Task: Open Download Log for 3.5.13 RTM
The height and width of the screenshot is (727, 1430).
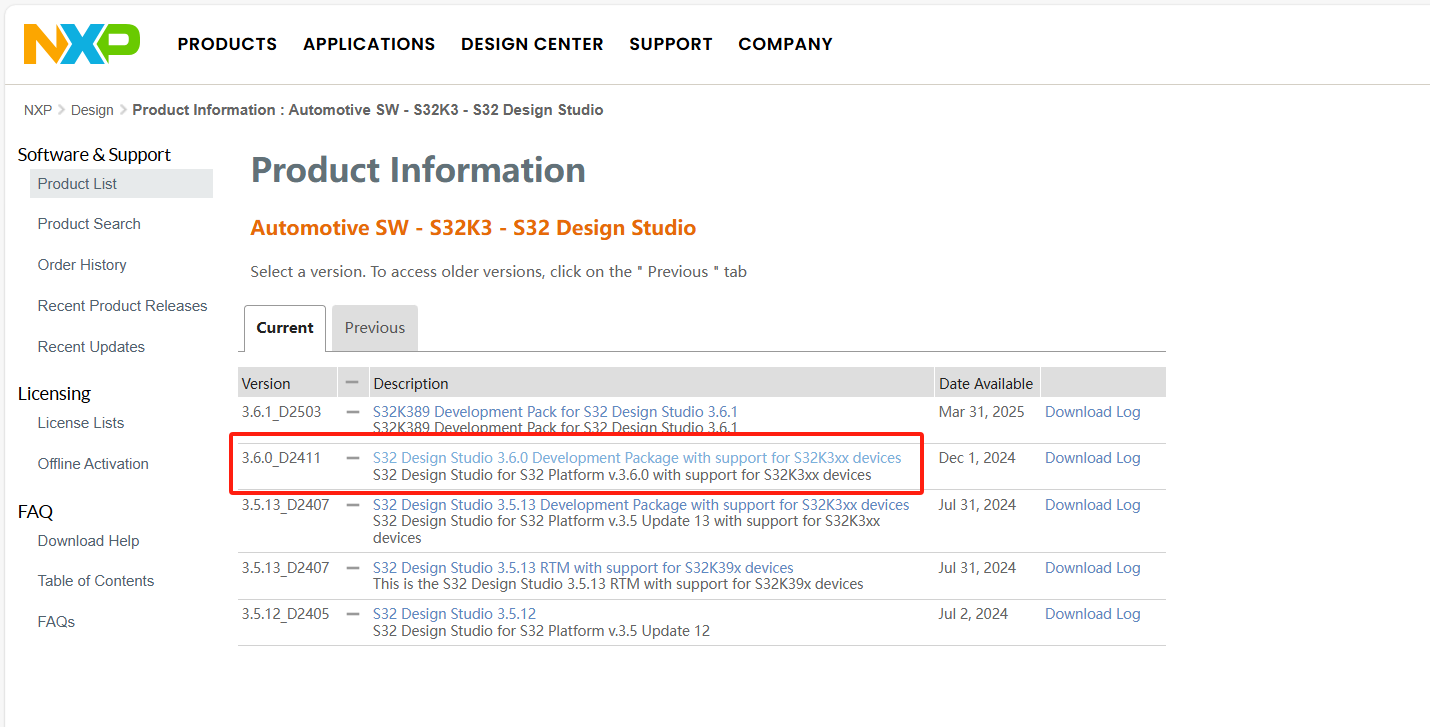Action: [1092, 568]
